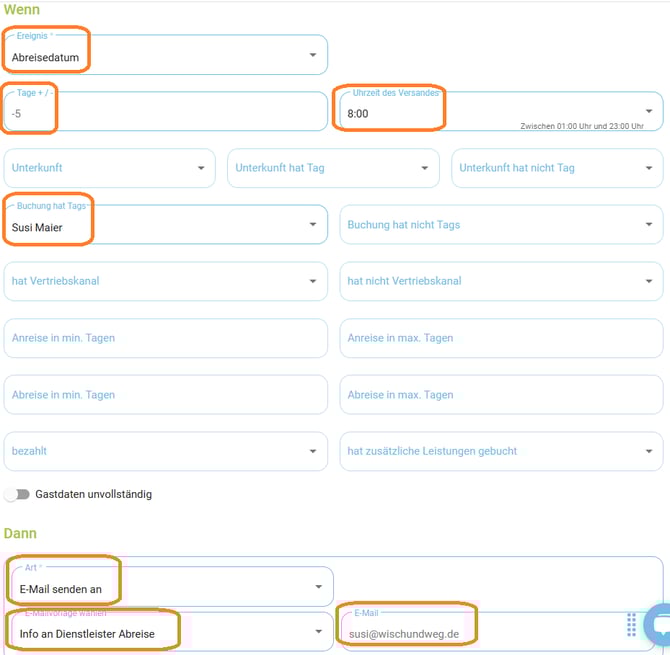This screenshot has height=655, width=670.
Task: Open the chat support bubble icon
Action: pos(659,622)
